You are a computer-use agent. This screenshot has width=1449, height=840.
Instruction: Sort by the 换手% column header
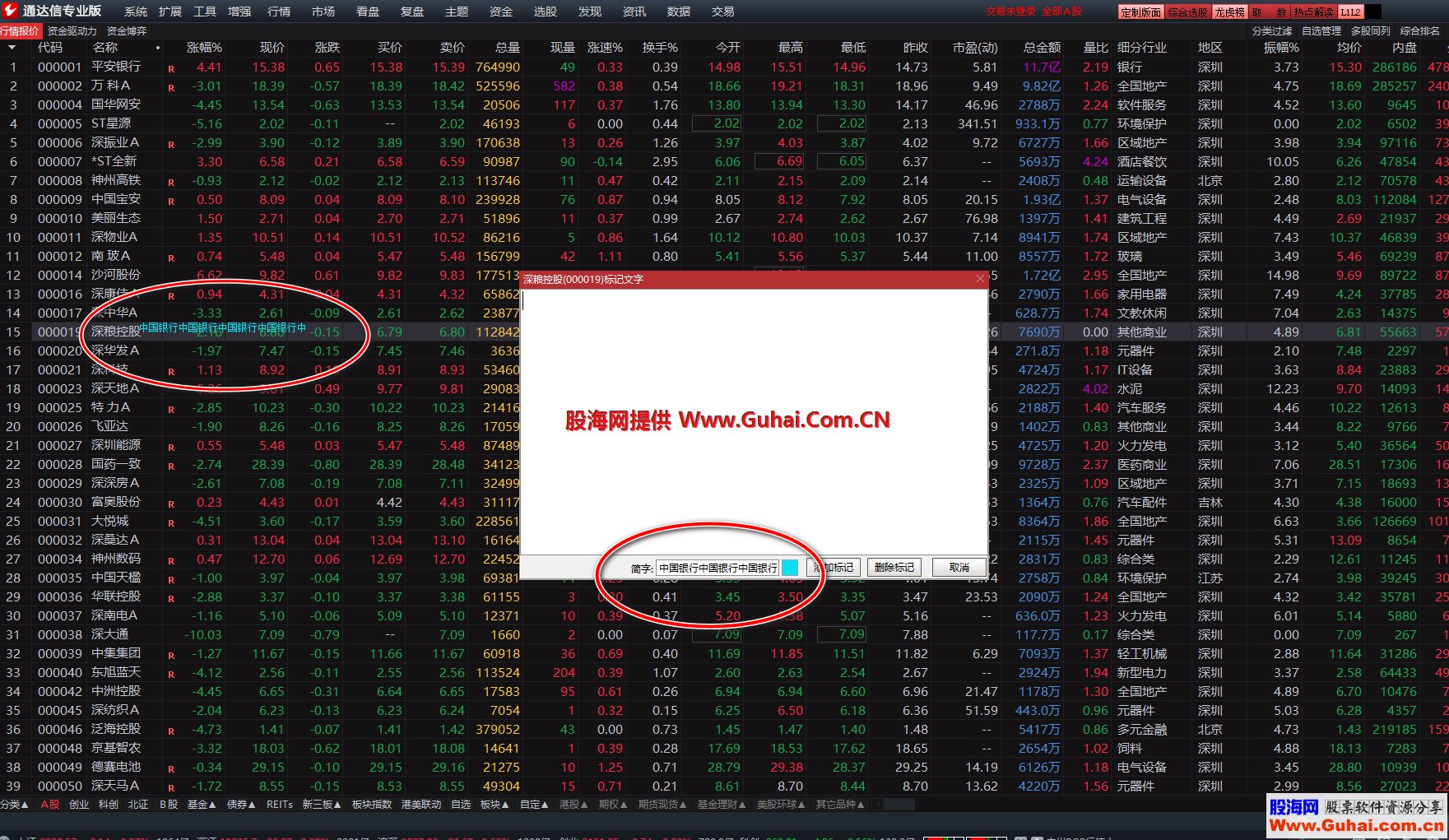point(660,48)
